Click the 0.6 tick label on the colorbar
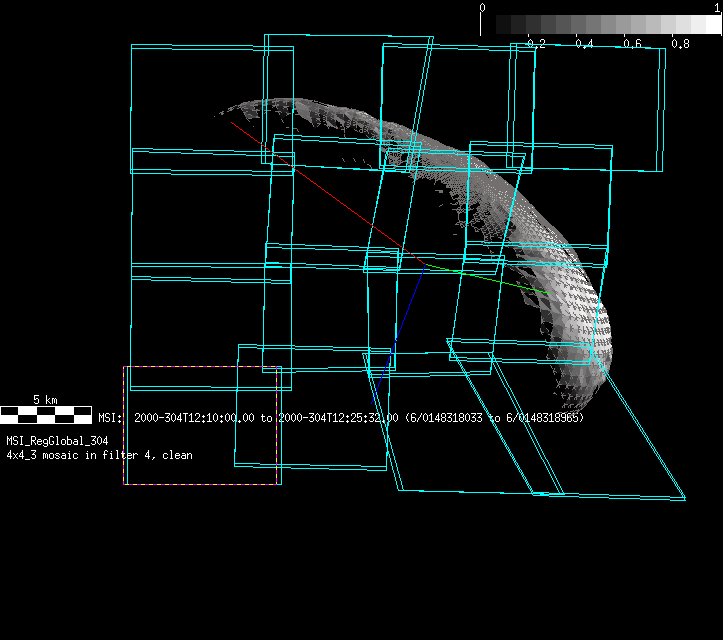This screenshot has width=723, height=640. (x=632, y=44)
